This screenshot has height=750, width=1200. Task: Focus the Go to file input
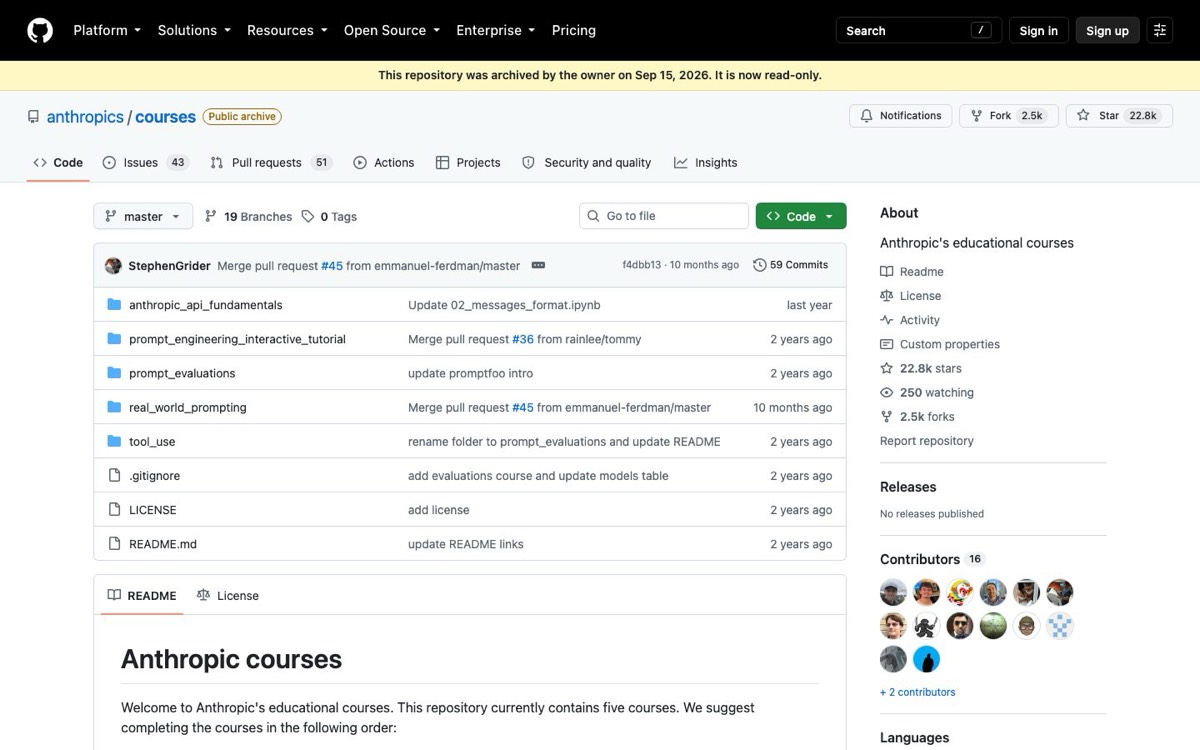(x=664, y=216)
